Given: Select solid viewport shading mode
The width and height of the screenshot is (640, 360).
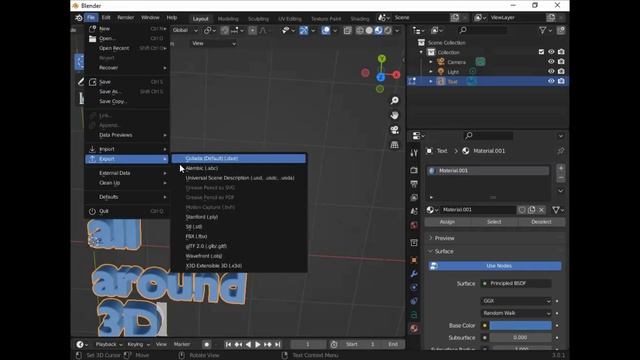Looking at the screenshot, I should pos(369,31).
